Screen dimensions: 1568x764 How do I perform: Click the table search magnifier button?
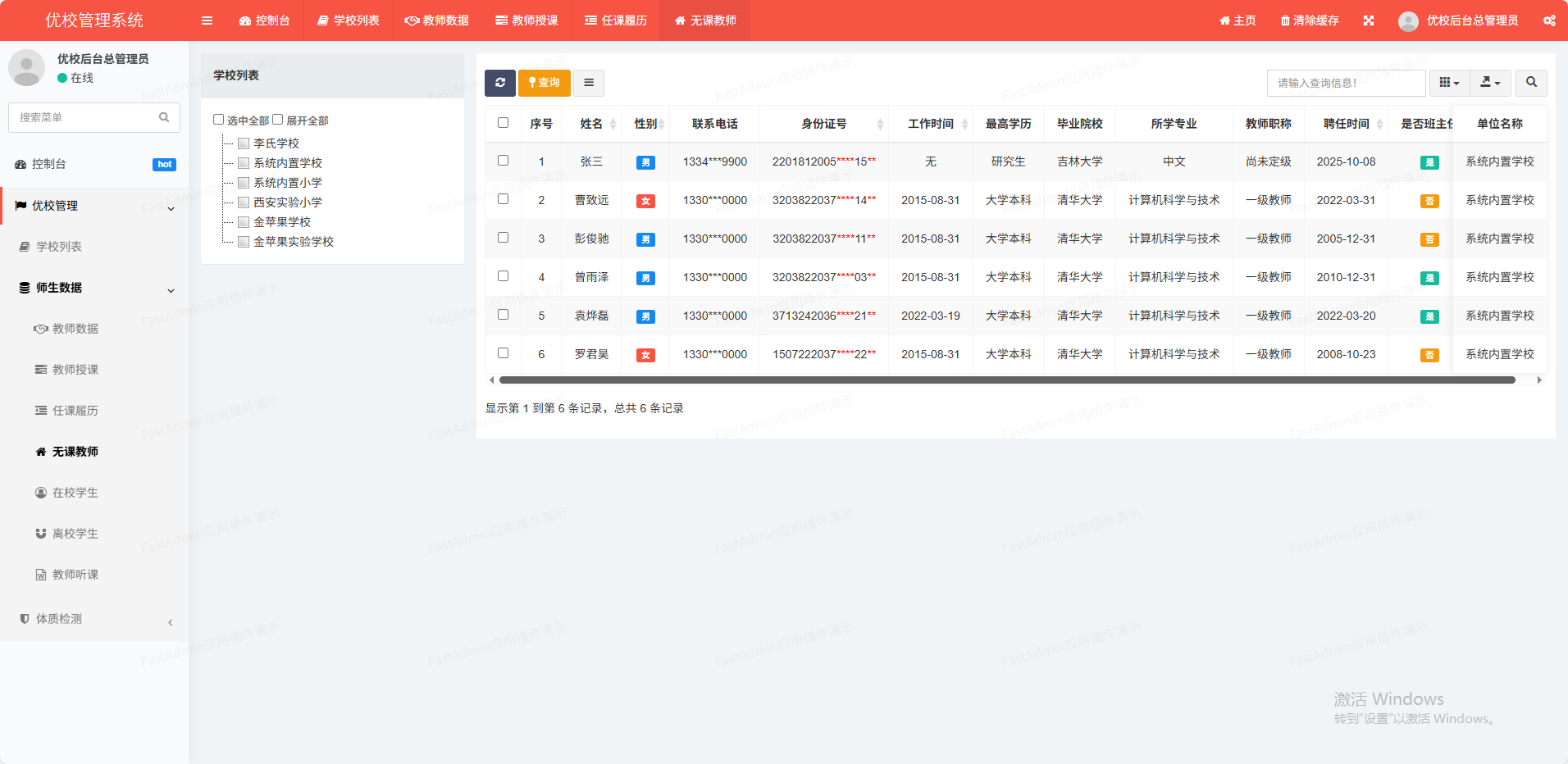[1531, 83]
